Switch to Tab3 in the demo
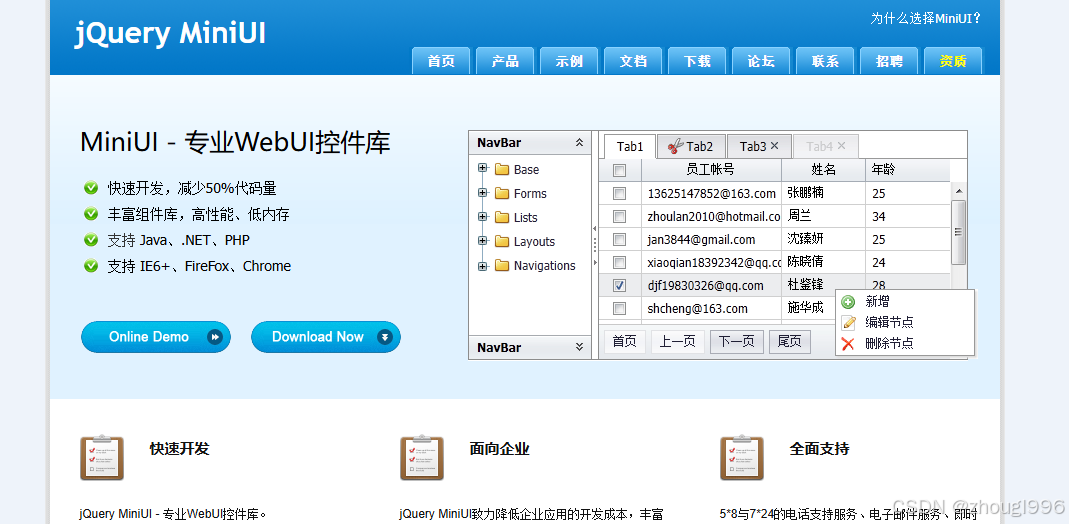The image size is (1069, 524). [x=759, y=147]
